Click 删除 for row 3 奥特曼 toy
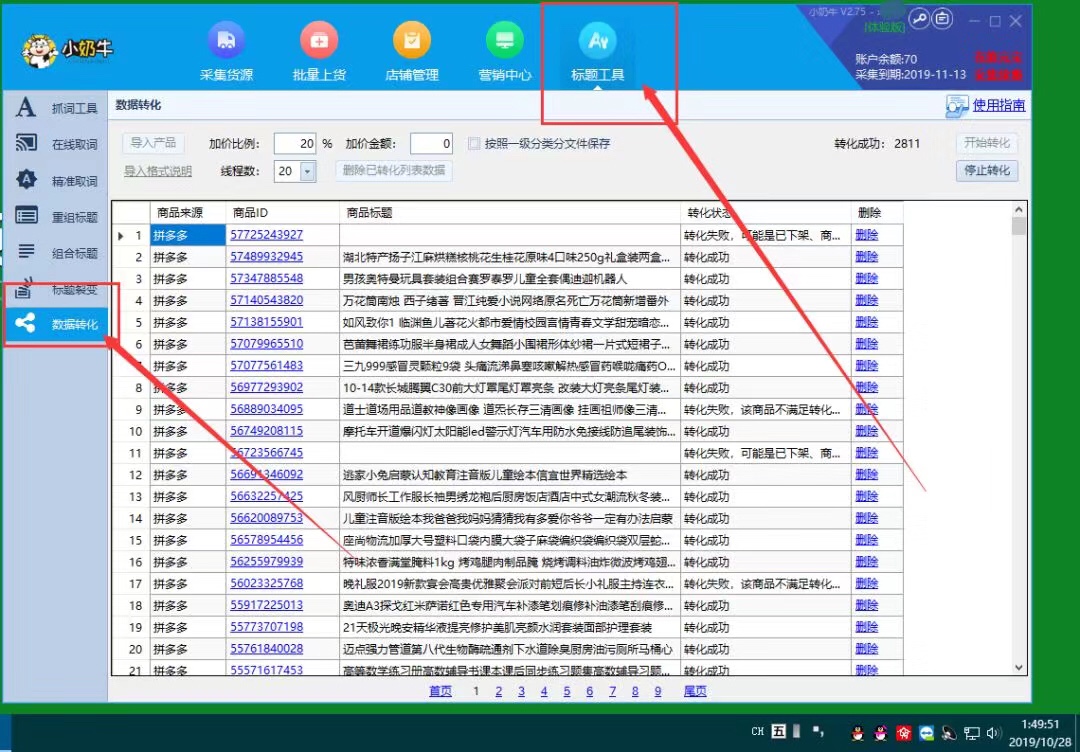 [866, 279]
